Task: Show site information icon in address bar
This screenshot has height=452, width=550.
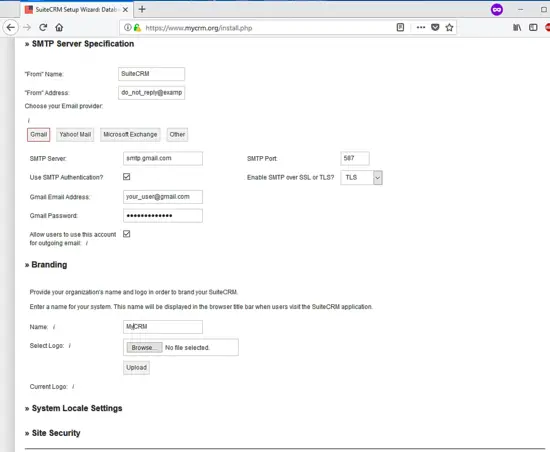Action: click(x=128, y=27)
